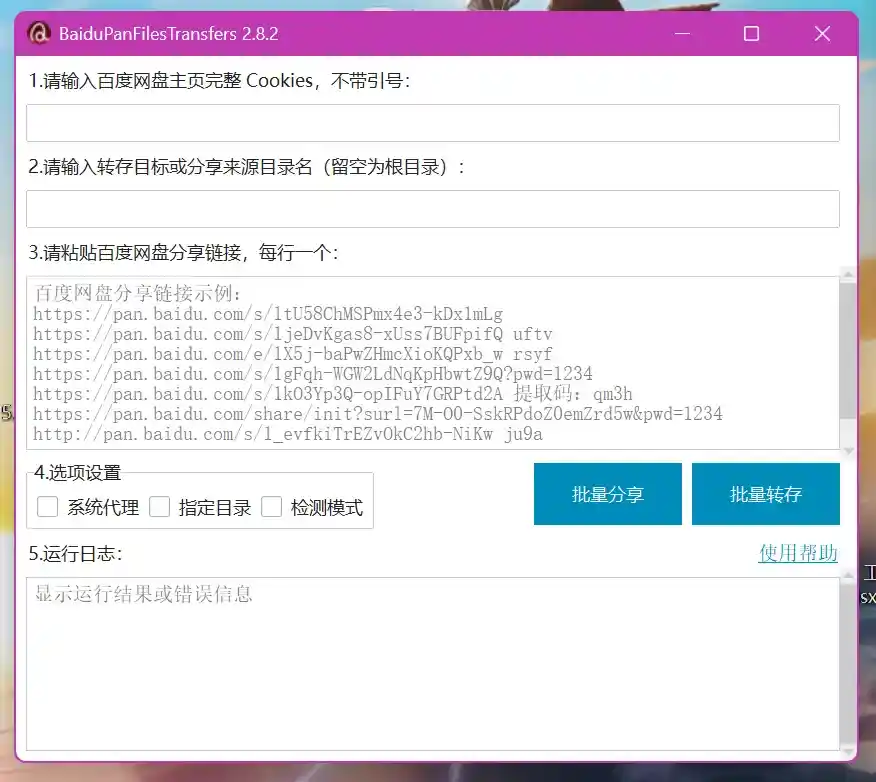This screenshot has height=782, width=876.
Task: Click the window title BaiduPanFilesTransfers 2.8.2
Action: (169, 34)
